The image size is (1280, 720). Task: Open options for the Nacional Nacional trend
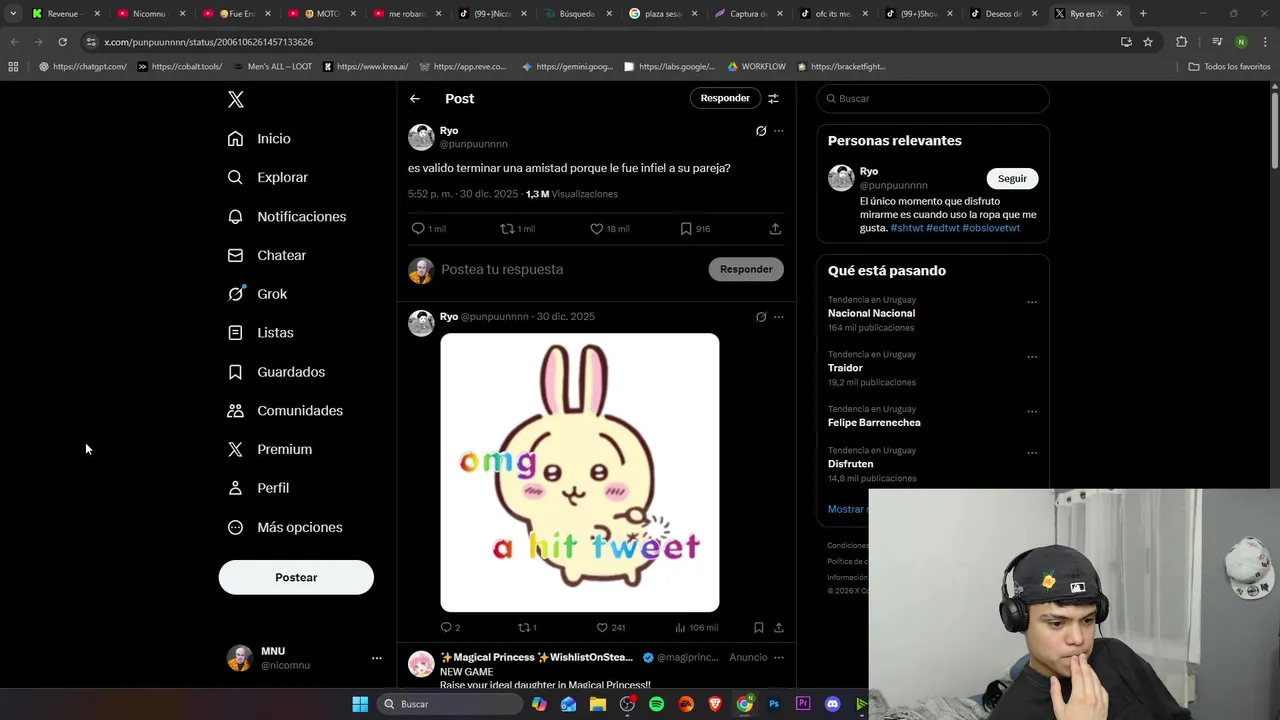click(1032, 302)
